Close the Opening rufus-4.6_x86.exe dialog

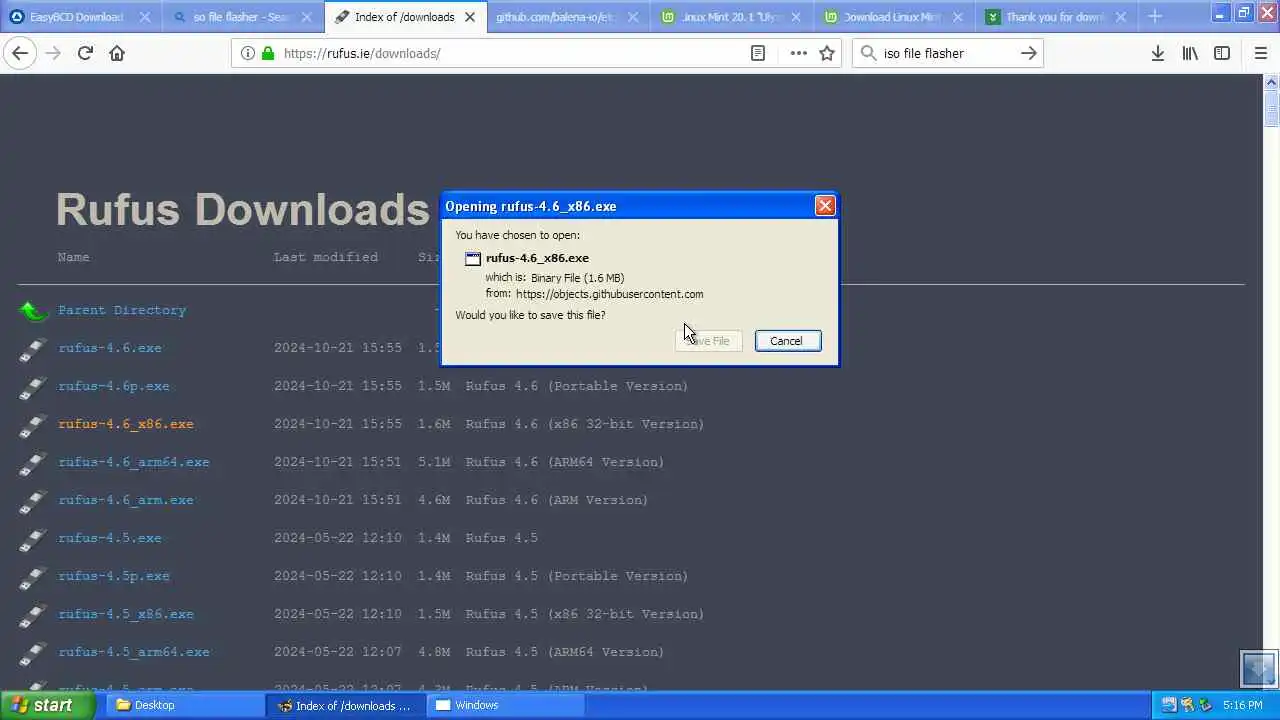click(x=825, y=205)
